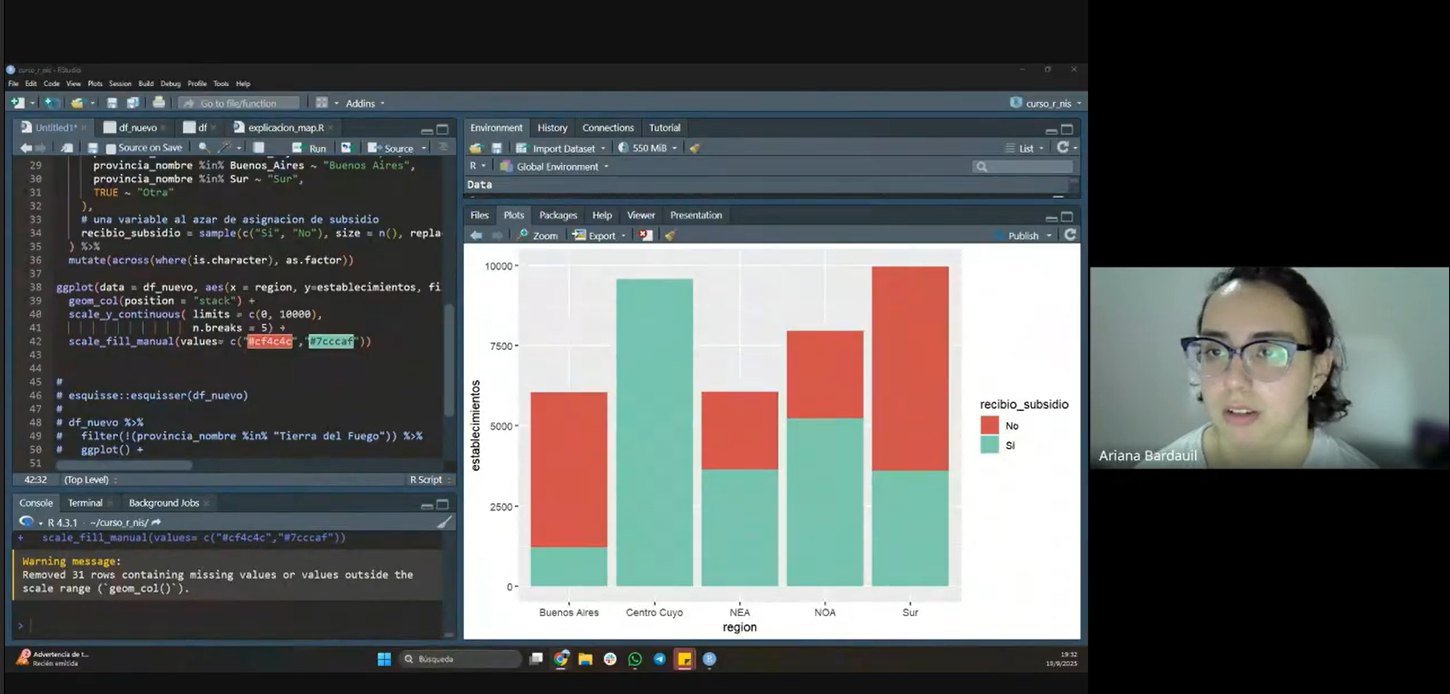The height and width of the screenshot is (694, 1450).
Task: Run the selected code with Run button
Action: [x=310, y=148]
